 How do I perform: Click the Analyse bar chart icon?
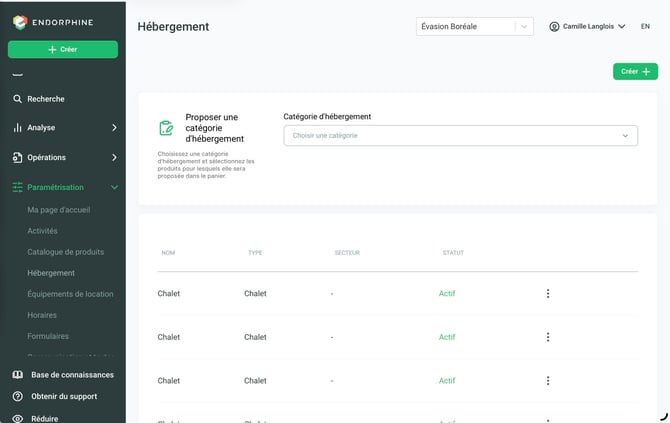point(18,128)
